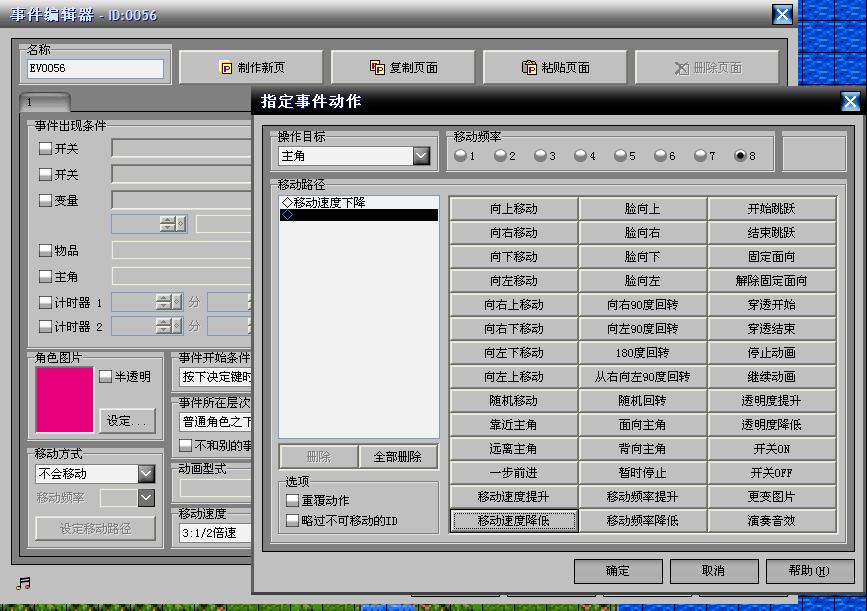Screen dimensions: 867x611
Task: Add the 开始跳跃 command
Action: (771, 208)
